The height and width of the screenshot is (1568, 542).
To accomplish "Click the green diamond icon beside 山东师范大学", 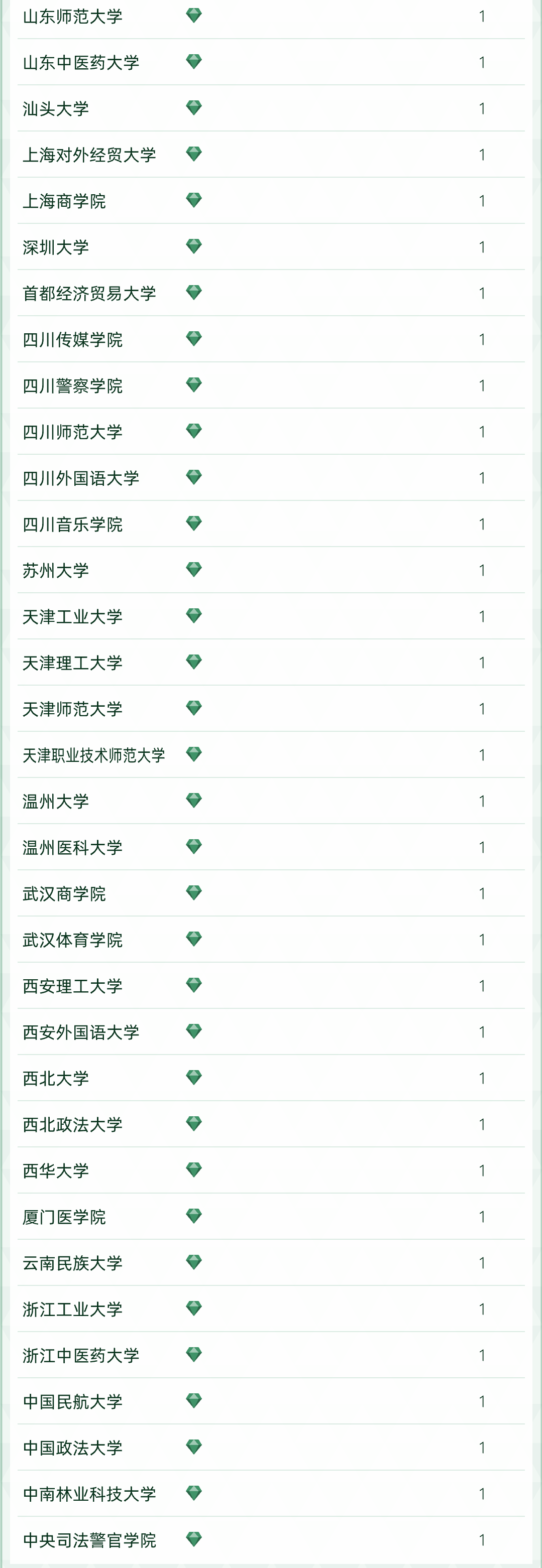I will [194, 16].
